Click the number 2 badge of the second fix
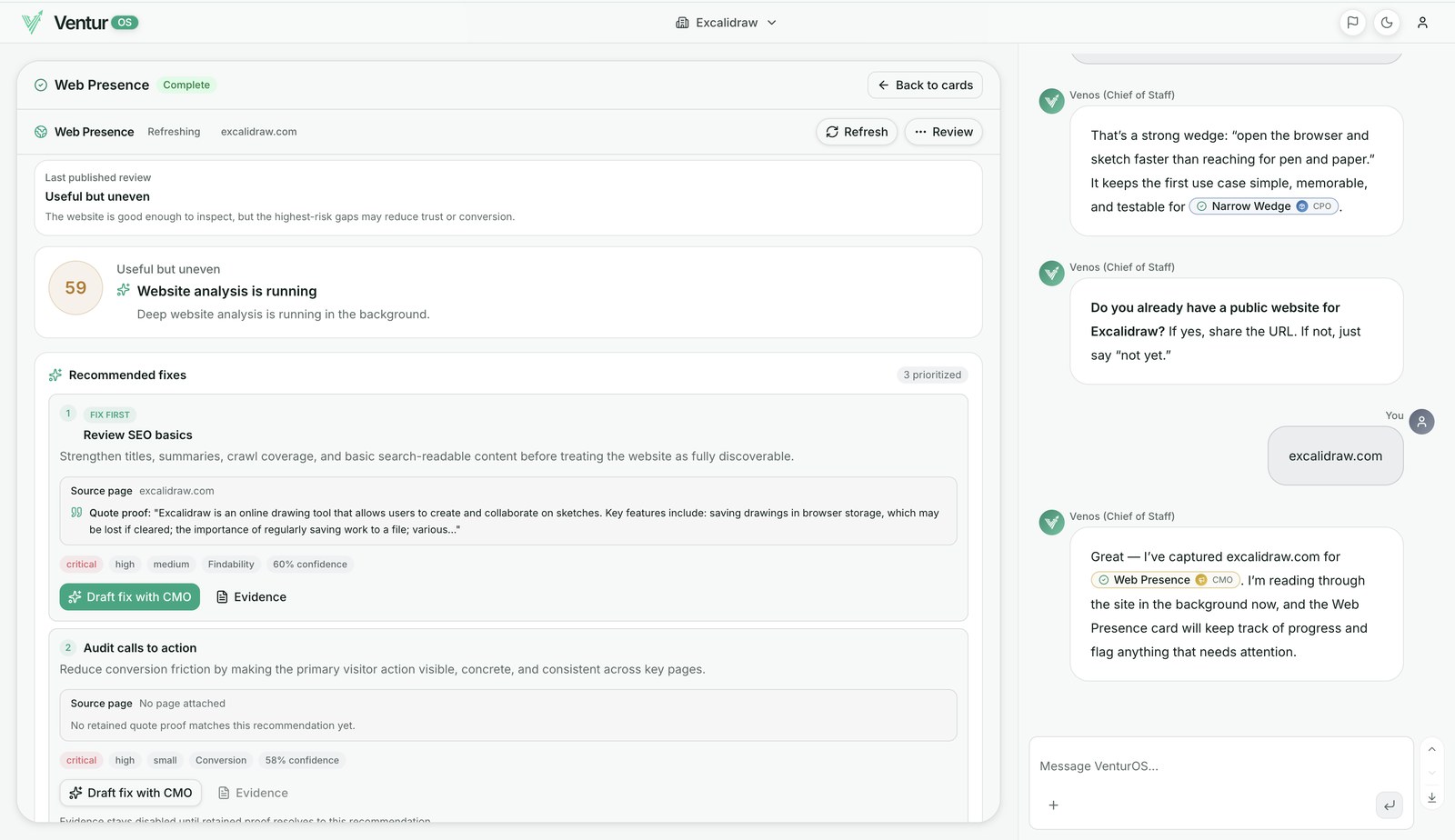The height and width of the screenshot is (840, 1455). (x=68, y=648)
